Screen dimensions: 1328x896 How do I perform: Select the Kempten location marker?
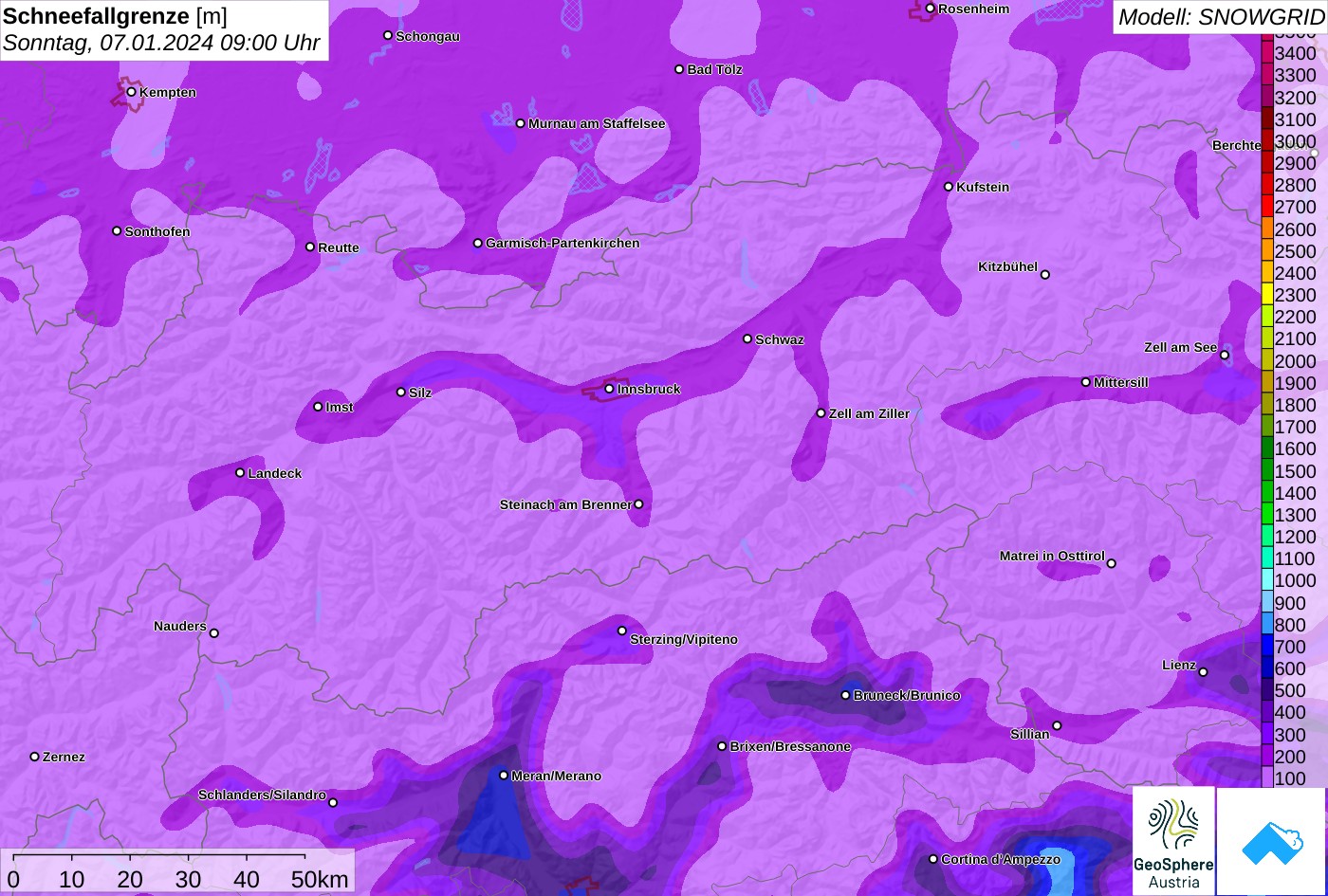pos(131,92)
